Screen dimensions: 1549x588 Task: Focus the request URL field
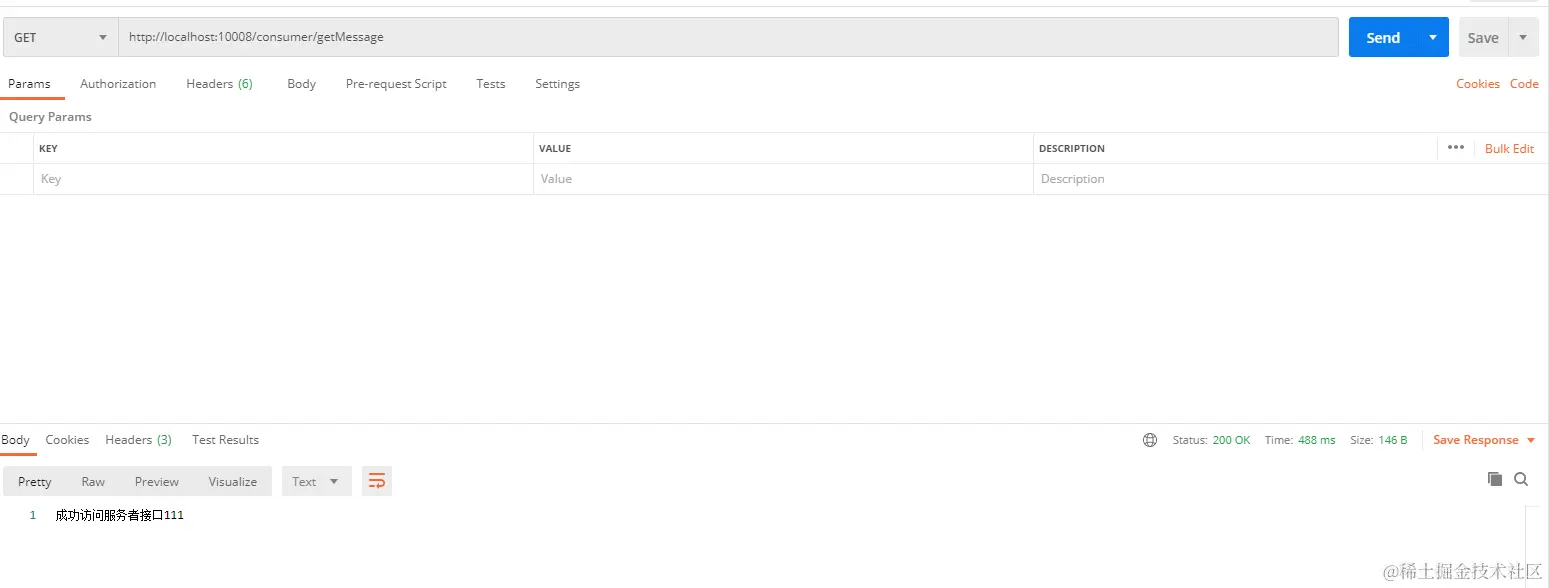point(728,37)
